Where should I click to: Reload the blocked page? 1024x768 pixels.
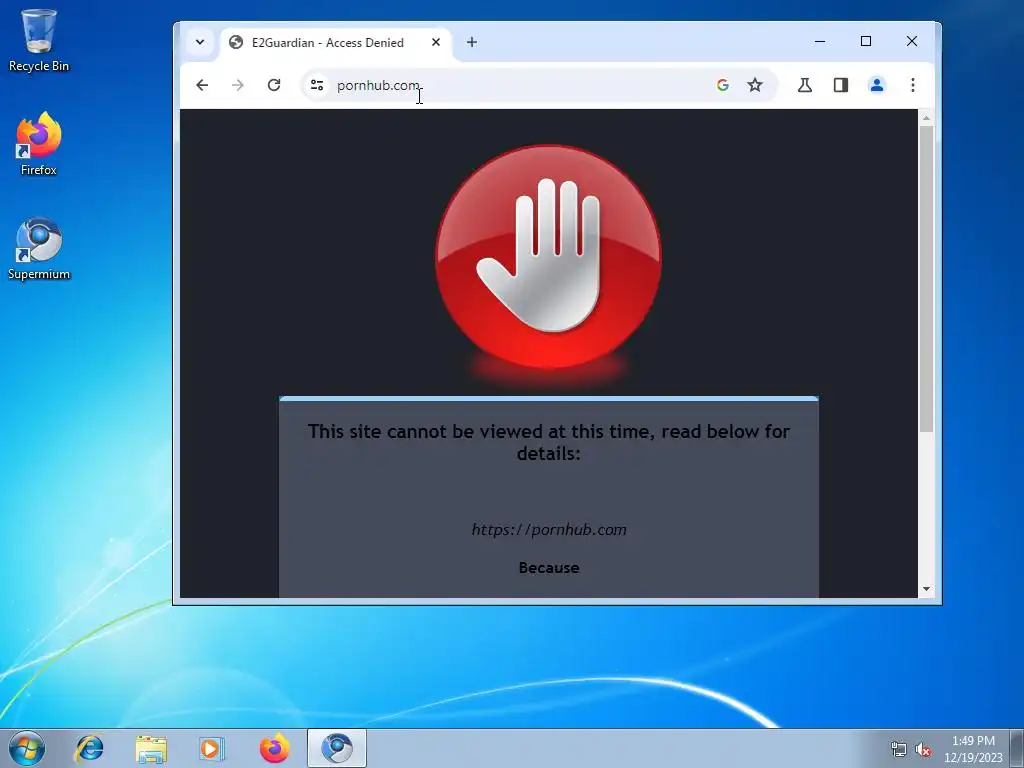274,85
